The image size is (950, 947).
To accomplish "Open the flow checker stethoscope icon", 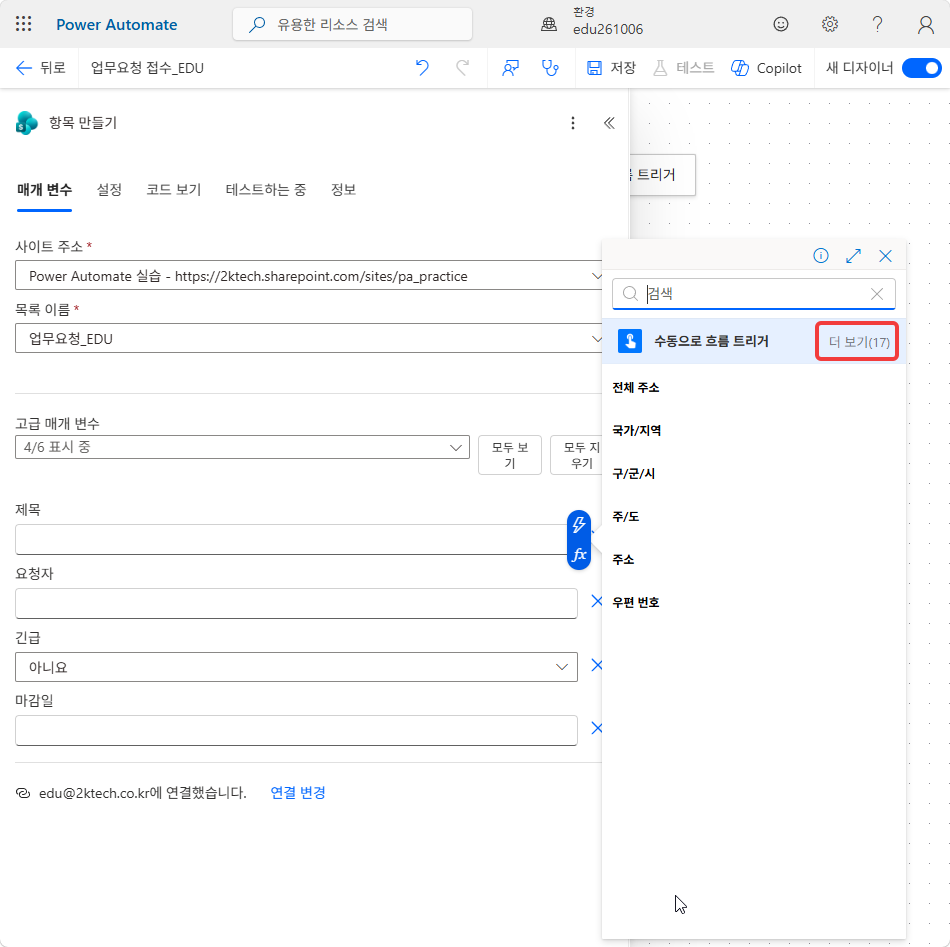I will click(550, 68).
